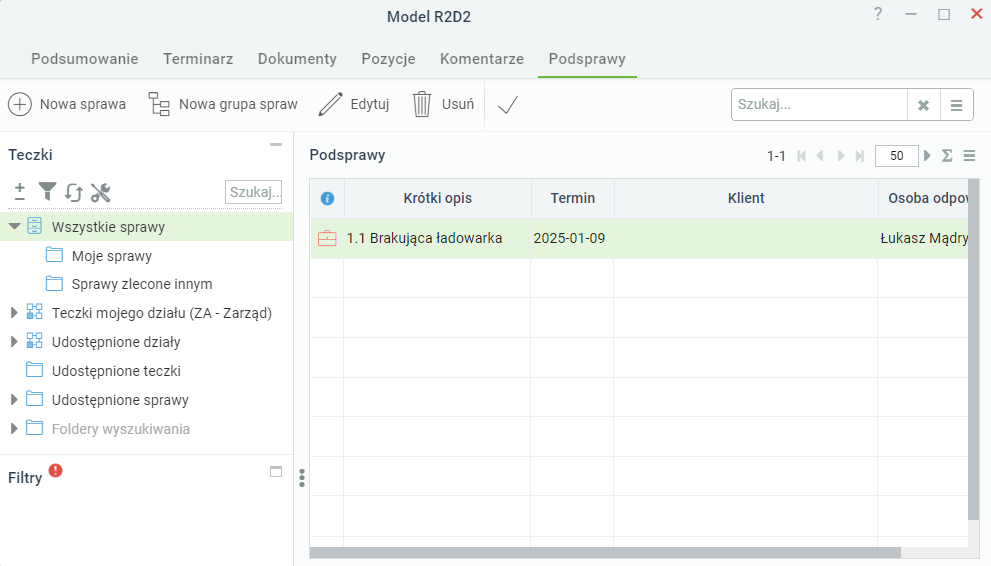Click the sigma summary icon
Screen dimensions: 991x566
coord(947,155)
